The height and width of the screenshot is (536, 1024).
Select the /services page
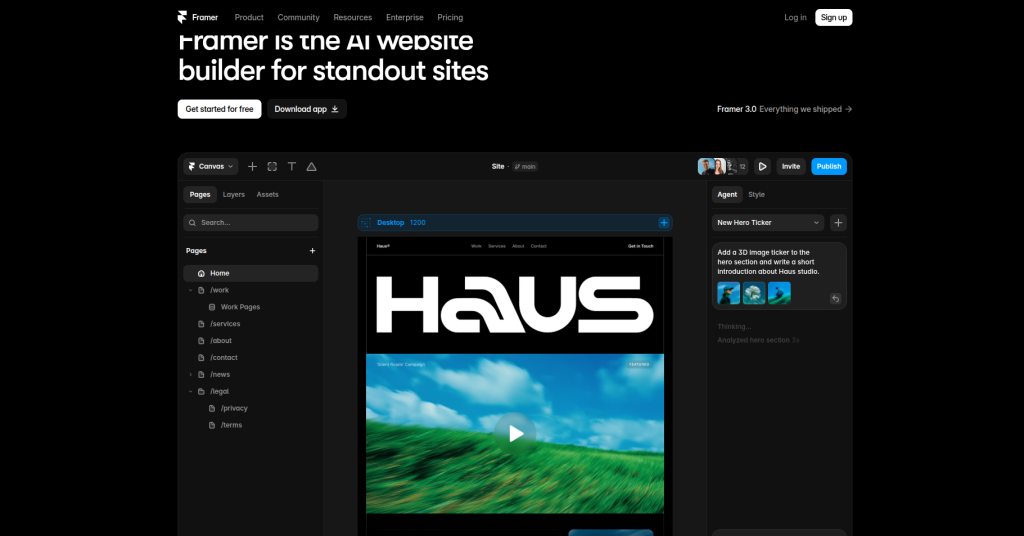click(225, 324)
